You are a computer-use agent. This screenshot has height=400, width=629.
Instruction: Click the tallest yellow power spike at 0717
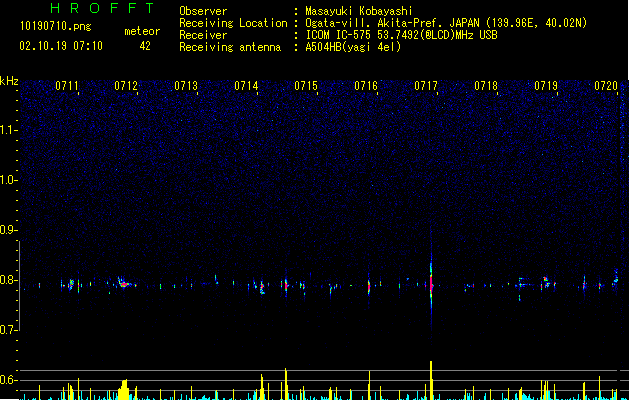point(431,380)
